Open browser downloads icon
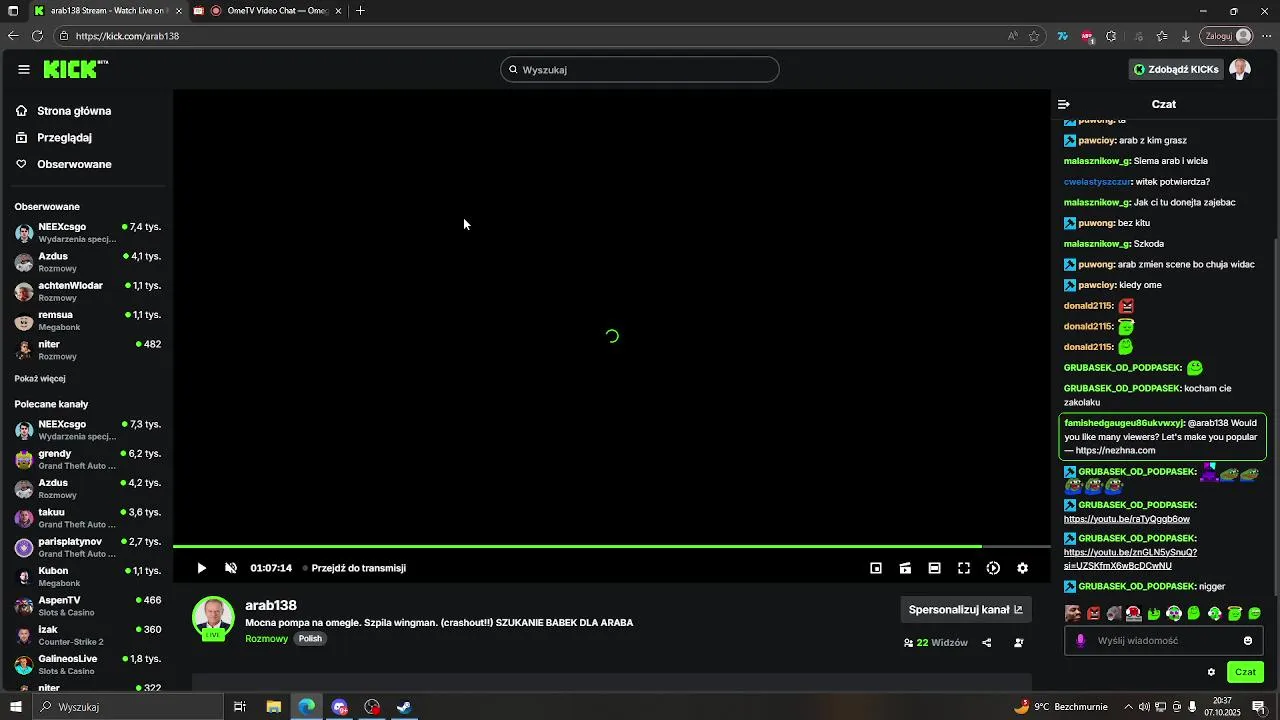The width and height of the screenshot is (1280, 720). [1186, 36]
